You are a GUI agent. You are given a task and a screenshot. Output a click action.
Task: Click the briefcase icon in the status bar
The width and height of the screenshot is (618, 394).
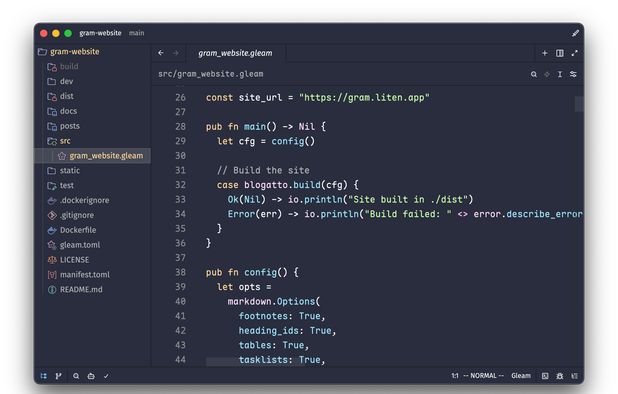click(x=91, y=376)
